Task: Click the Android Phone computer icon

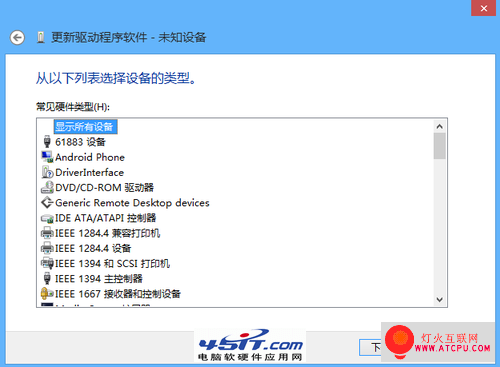Action: pyautogui.click(x=47, y=157)
